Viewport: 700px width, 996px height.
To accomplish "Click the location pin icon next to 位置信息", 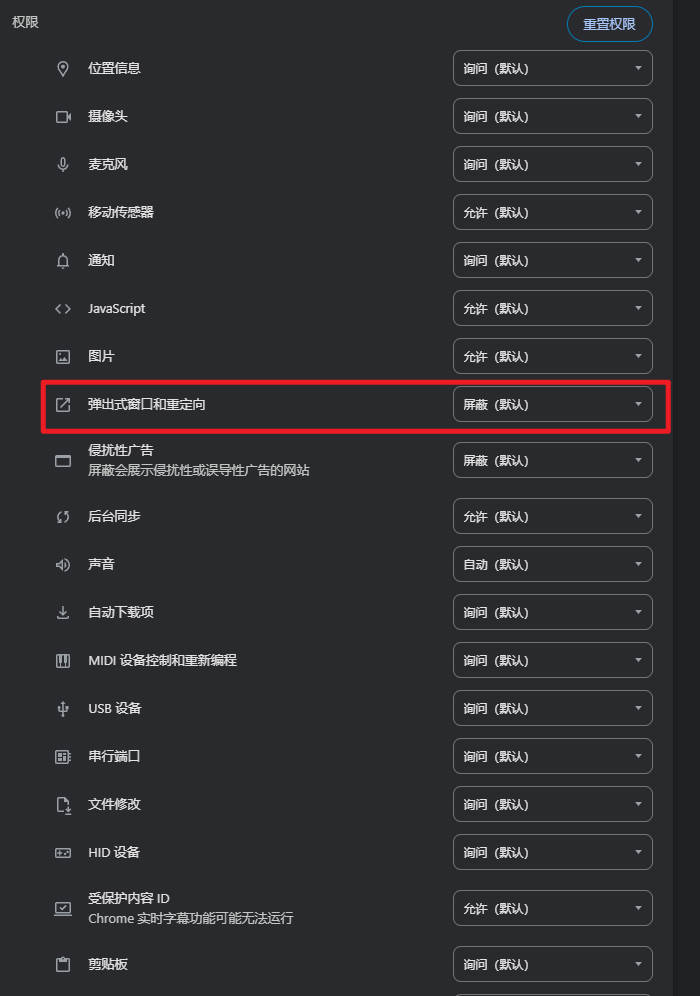I will [x=62, y=68].
